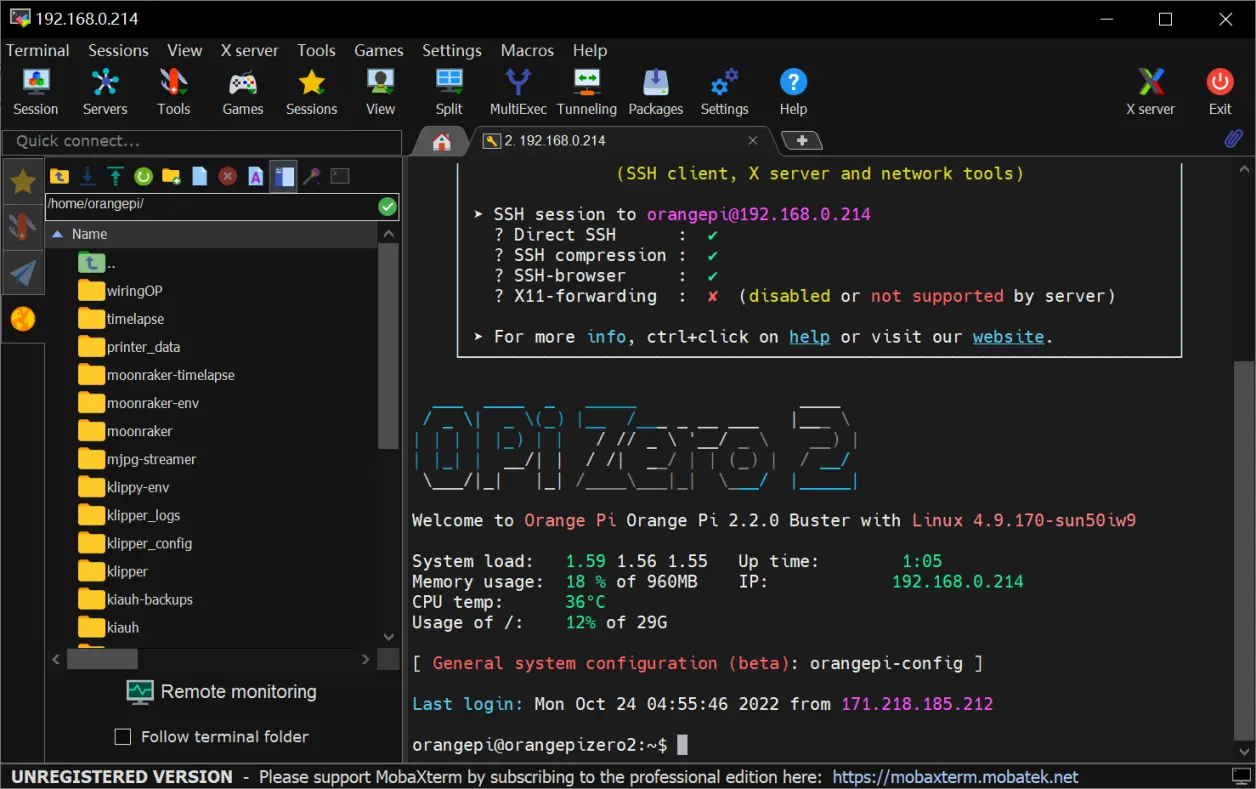Open the Sessions menu
Image resolution: width=1256 pixels, height=789 pixels.
[118, 50]
